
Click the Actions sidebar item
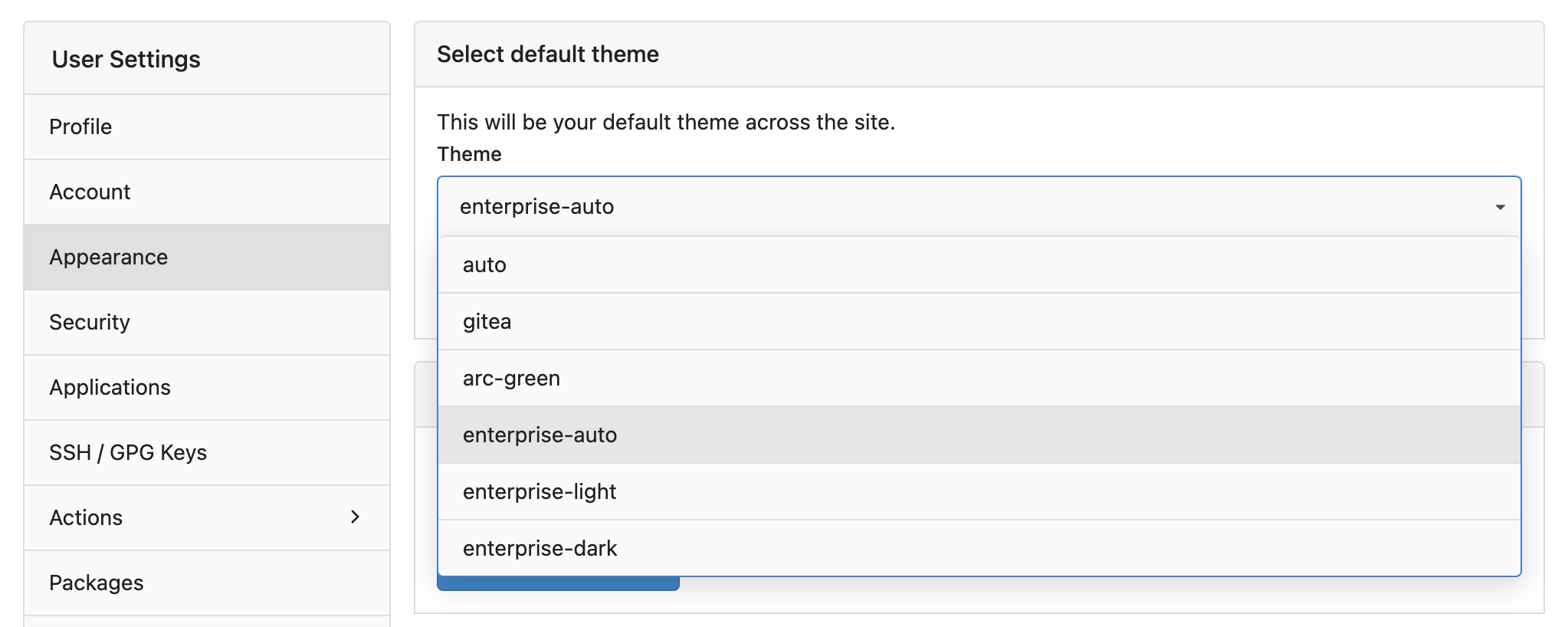point(86,518)
